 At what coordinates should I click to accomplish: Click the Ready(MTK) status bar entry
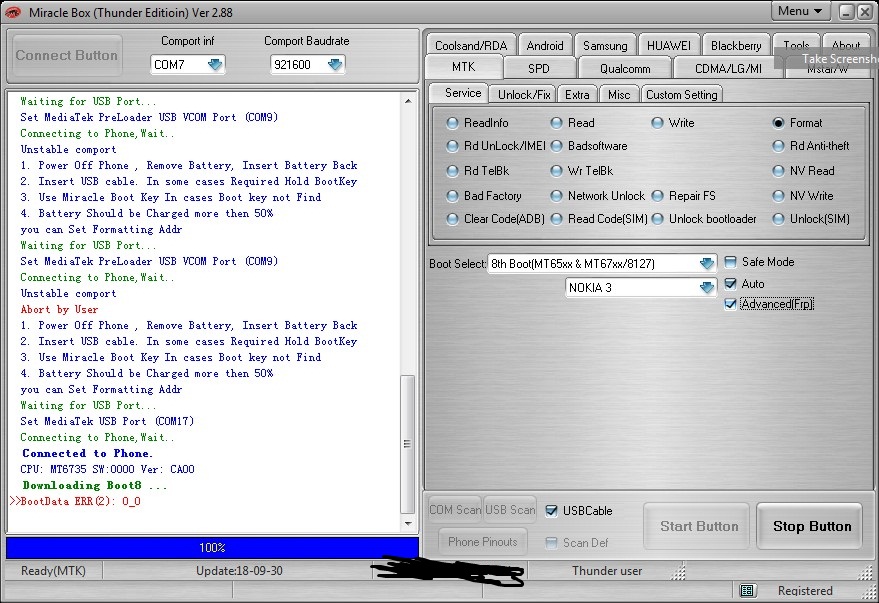coord(53,570)
